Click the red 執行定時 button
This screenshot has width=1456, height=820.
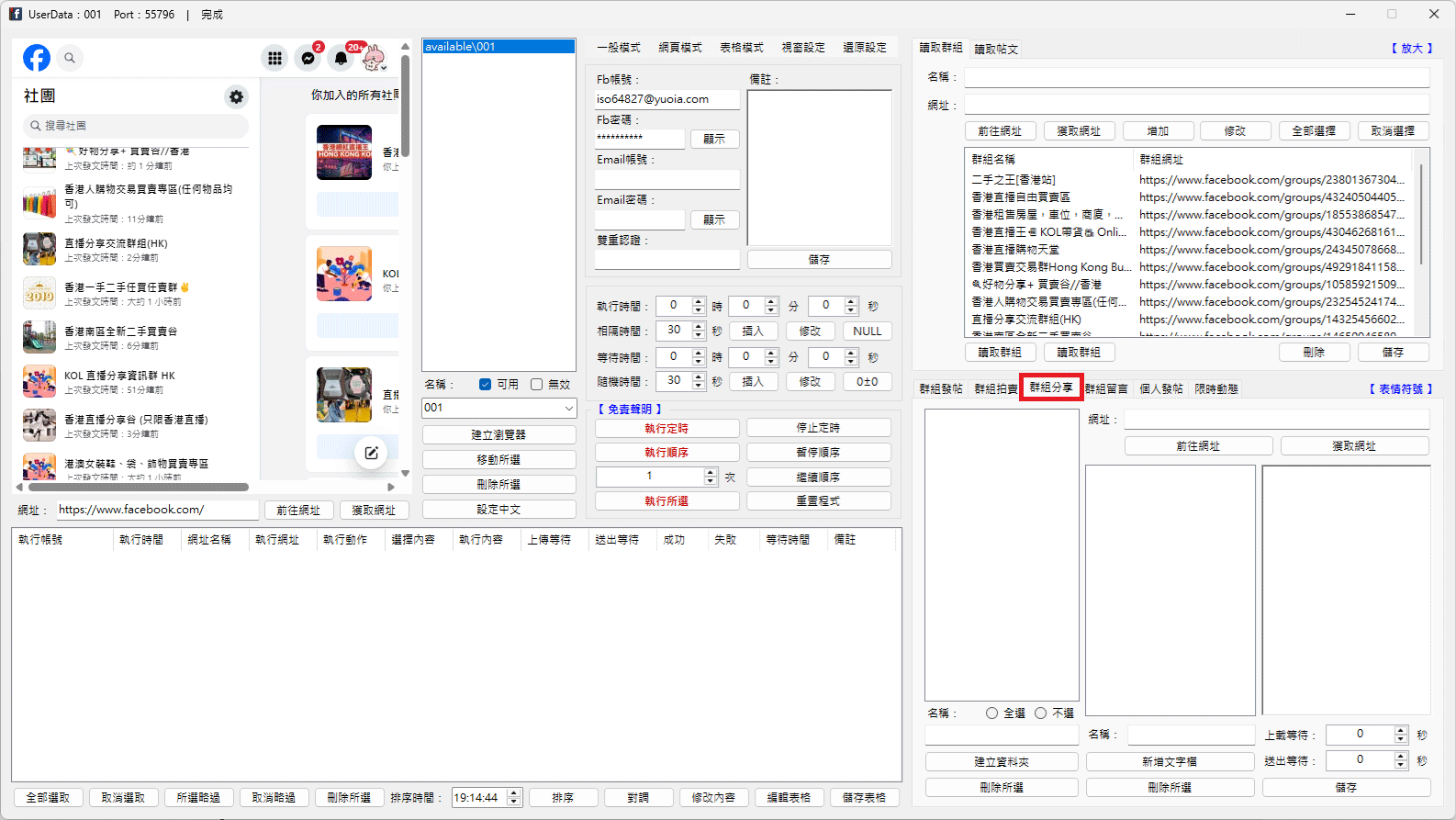point(666,428)
